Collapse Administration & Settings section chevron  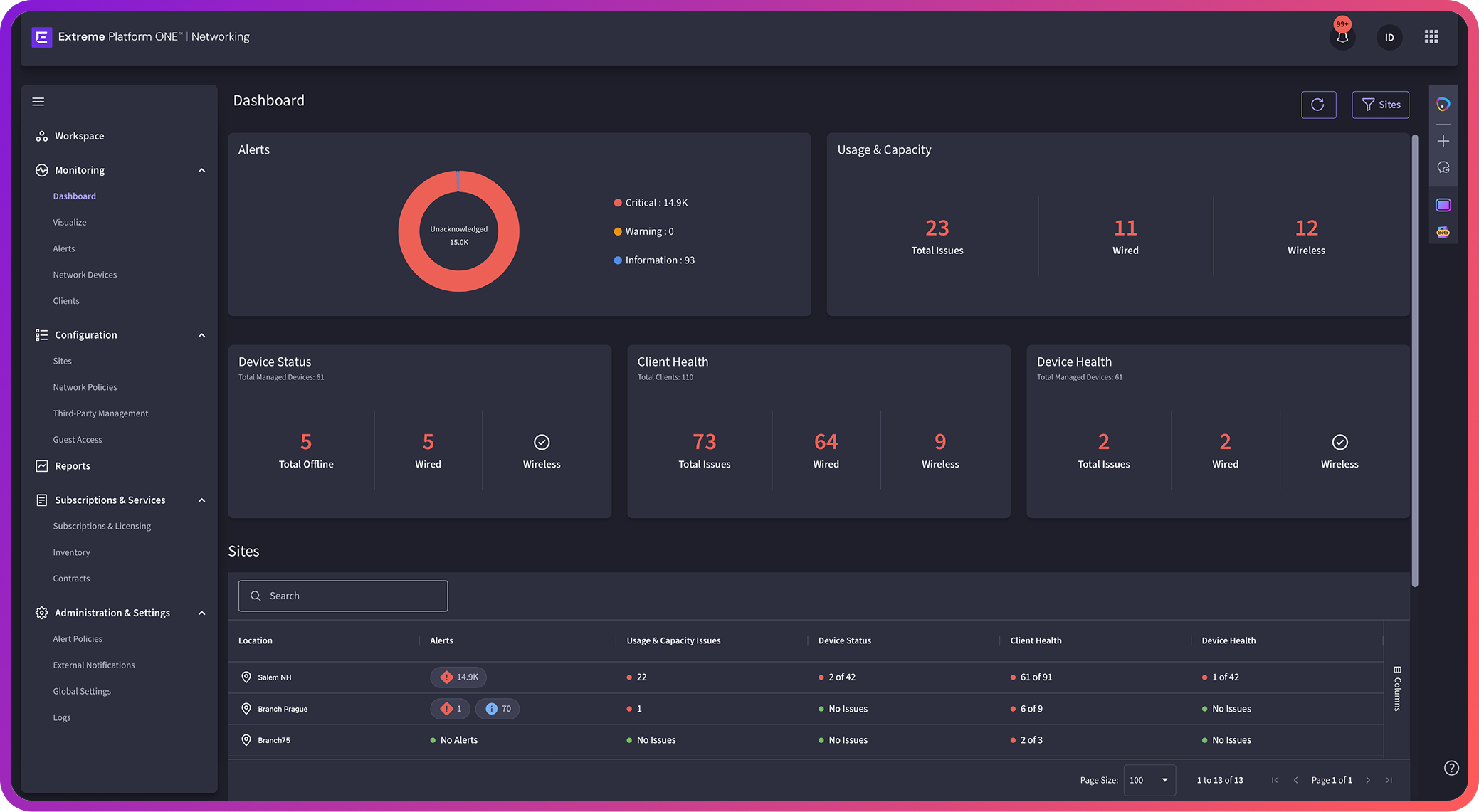click(x=201, y=613)
